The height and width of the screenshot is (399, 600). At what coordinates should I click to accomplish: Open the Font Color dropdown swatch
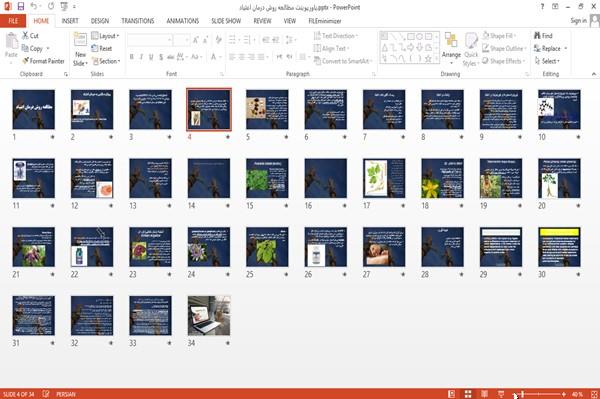click(x=215, y=57)
